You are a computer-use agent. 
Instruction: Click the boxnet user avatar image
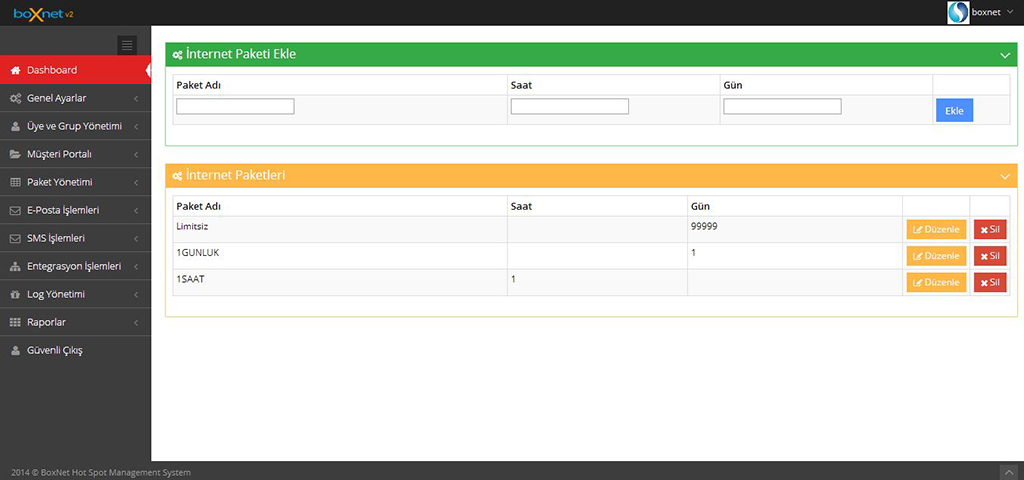pos(958,13)
